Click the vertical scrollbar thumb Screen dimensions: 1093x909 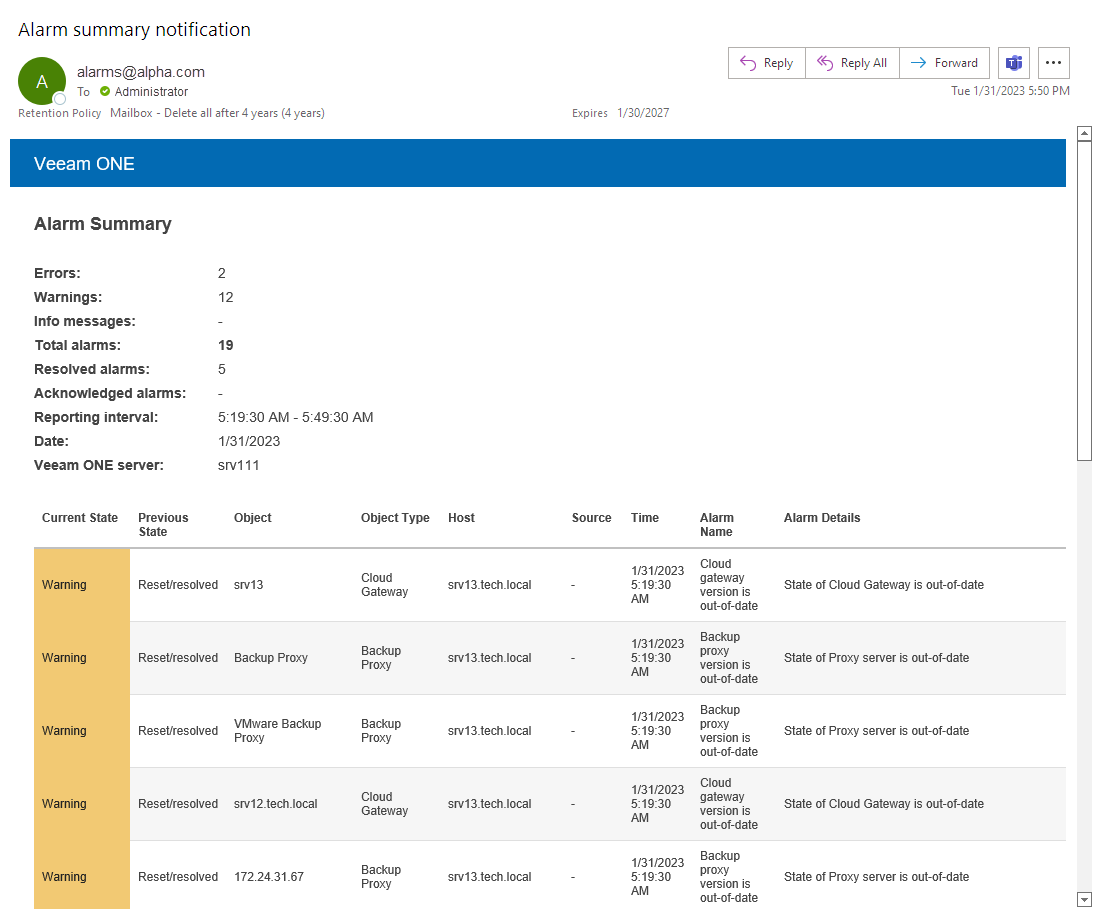pyautogui.click(x=1084, y=300)
